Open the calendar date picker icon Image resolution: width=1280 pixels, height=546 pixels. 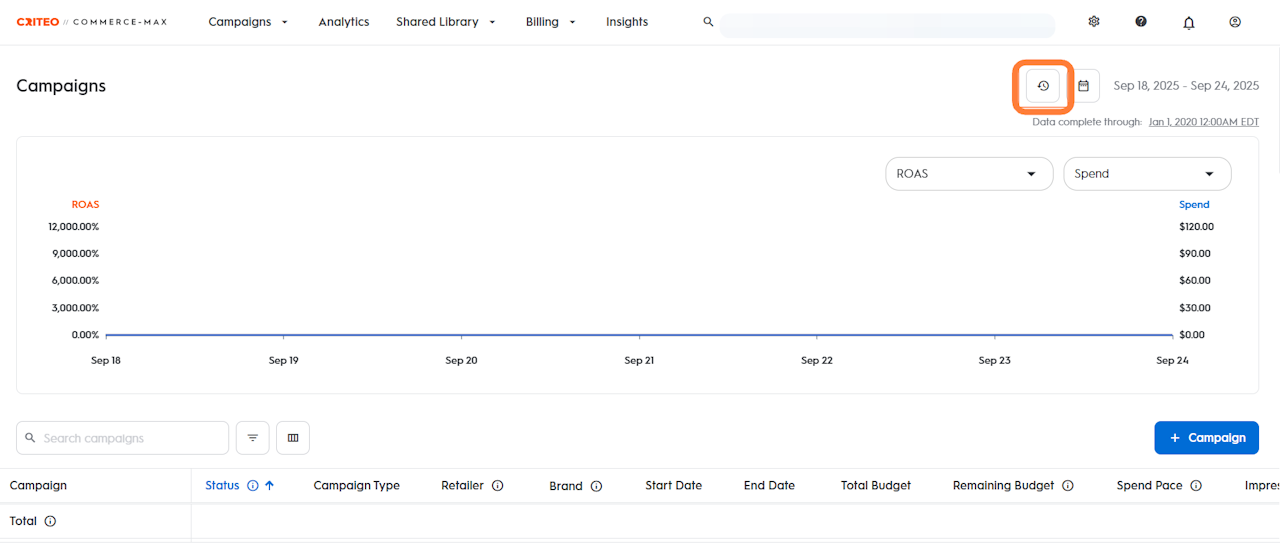pyautogui.click(x=1083, y=86)
